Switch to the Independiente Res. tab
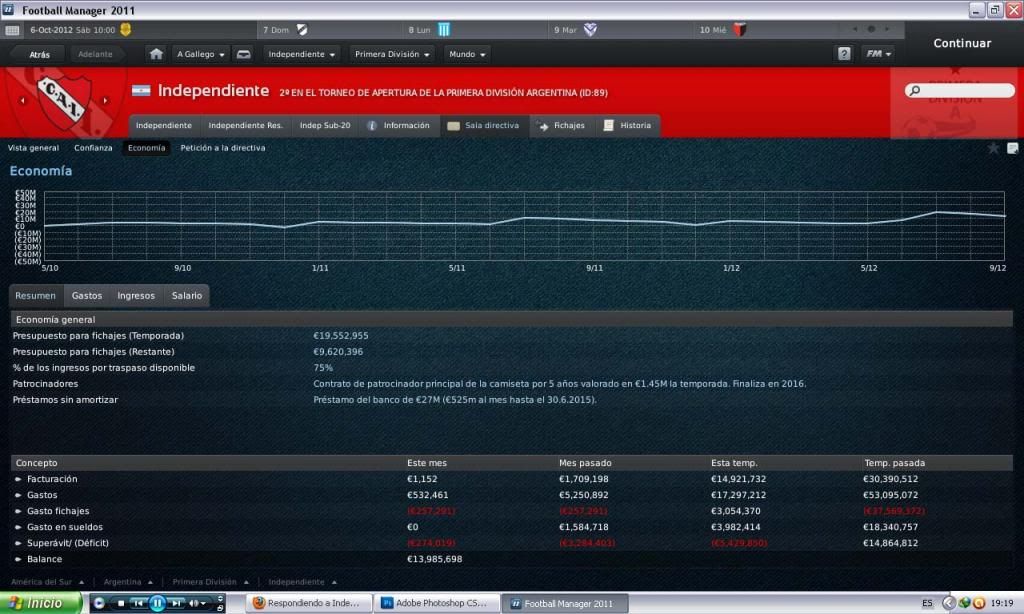1024x614 pixels. 246,125
